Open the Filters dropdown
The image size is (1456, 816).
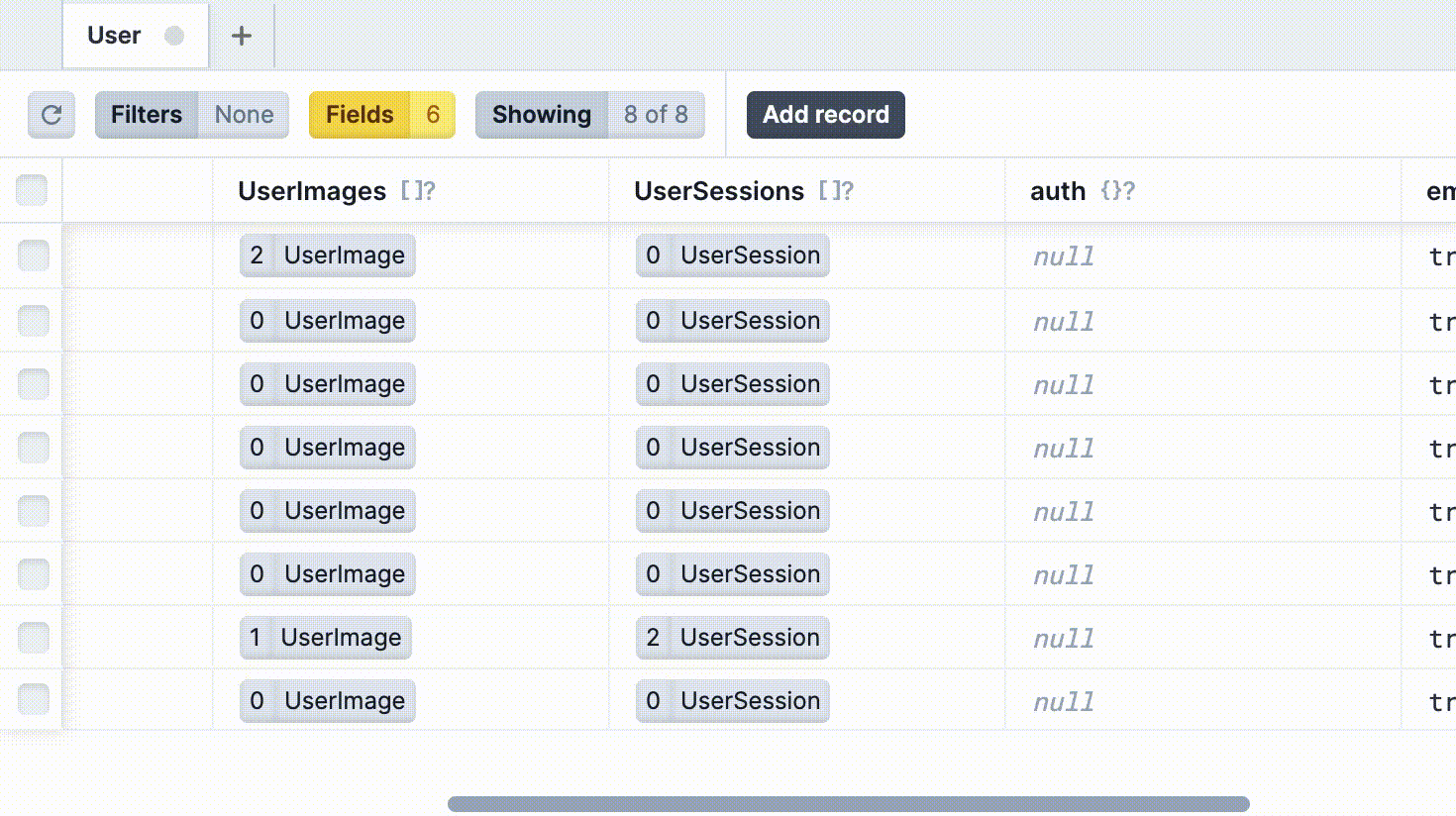(192, 115)
